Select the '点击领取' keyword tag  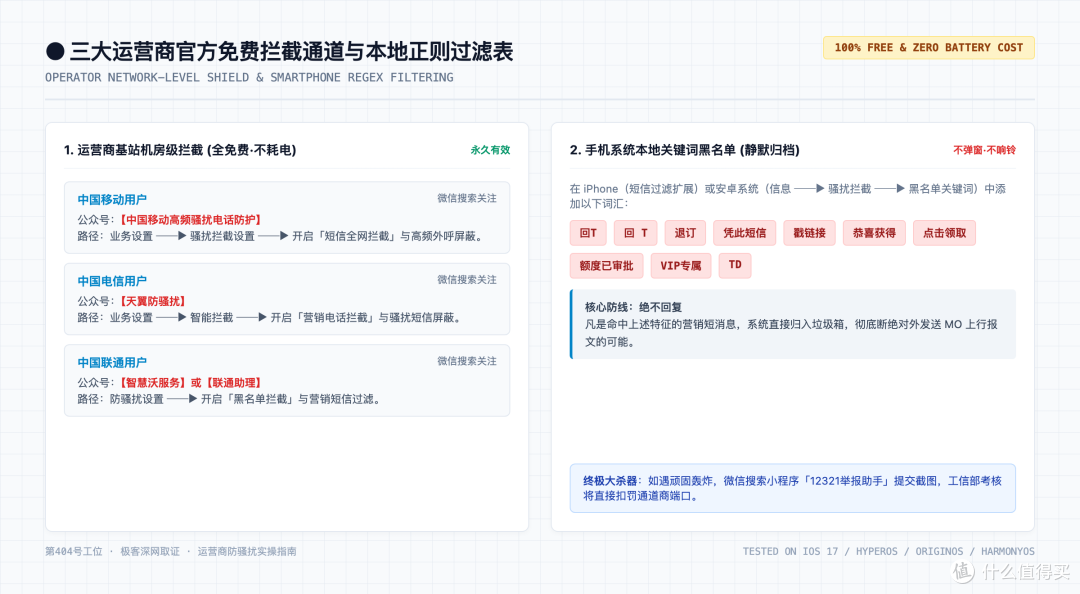944,233
